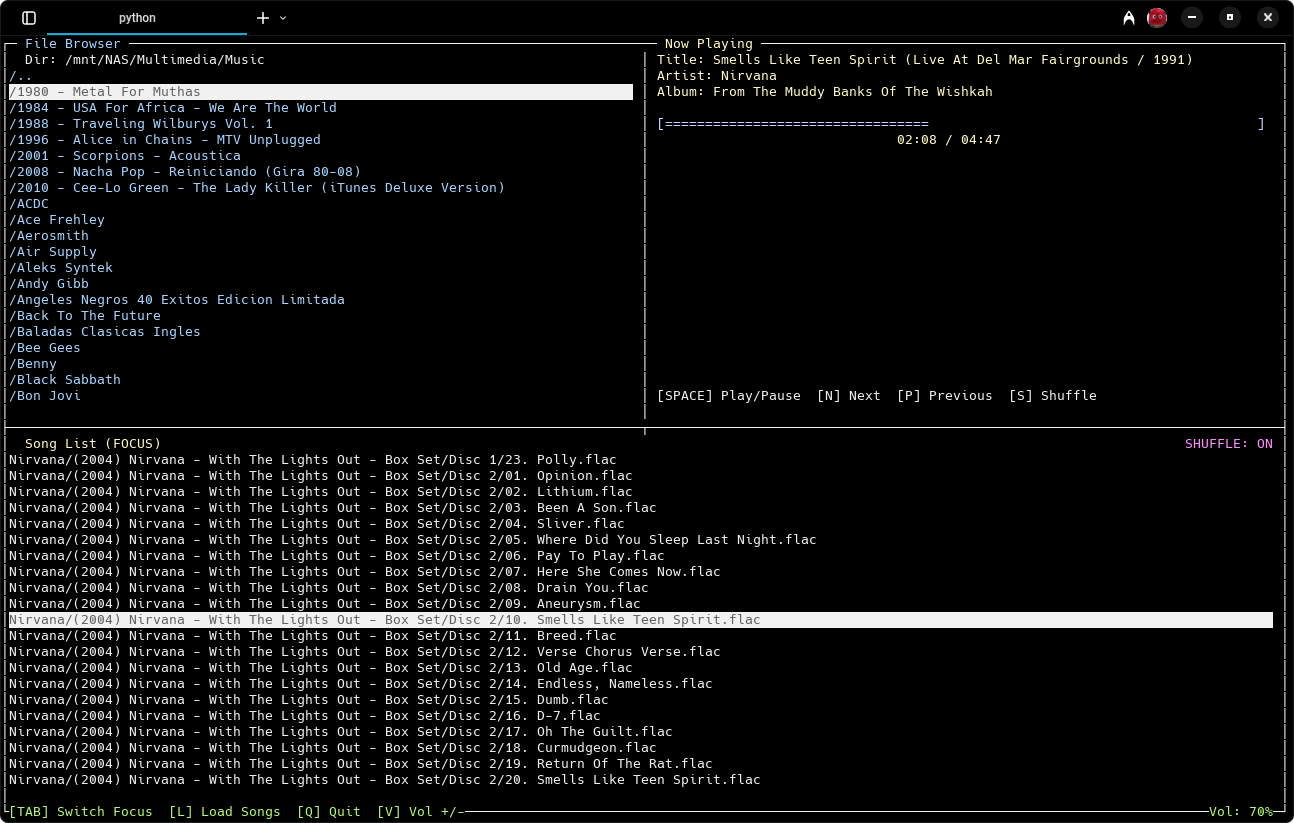The width and height of the screenshot is (1294, 823).
Task: Open the Andy Gibb folder
Action: [49, 284]
